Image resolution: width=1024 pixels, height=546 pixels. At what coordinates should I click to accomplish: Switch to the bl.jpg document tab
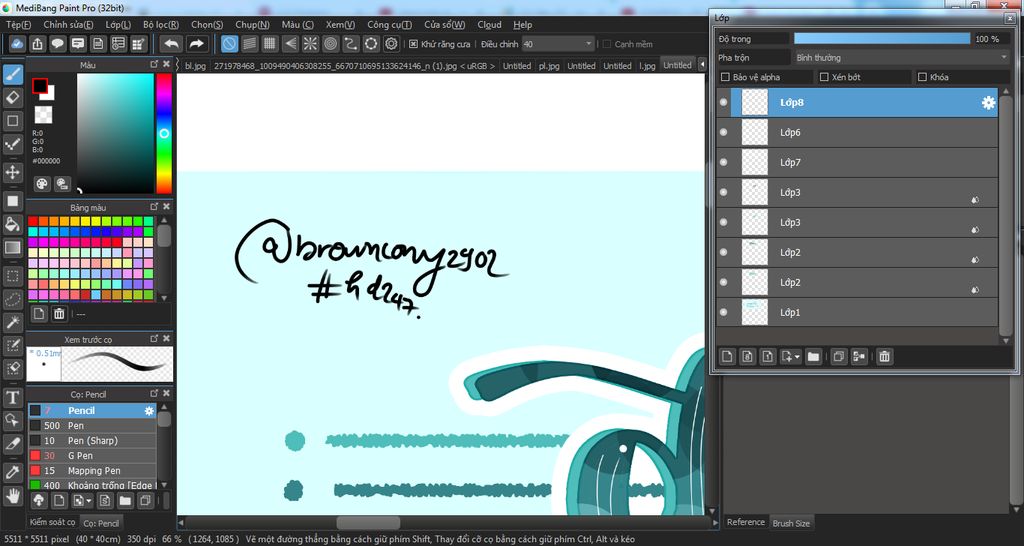tap(195, 66)
